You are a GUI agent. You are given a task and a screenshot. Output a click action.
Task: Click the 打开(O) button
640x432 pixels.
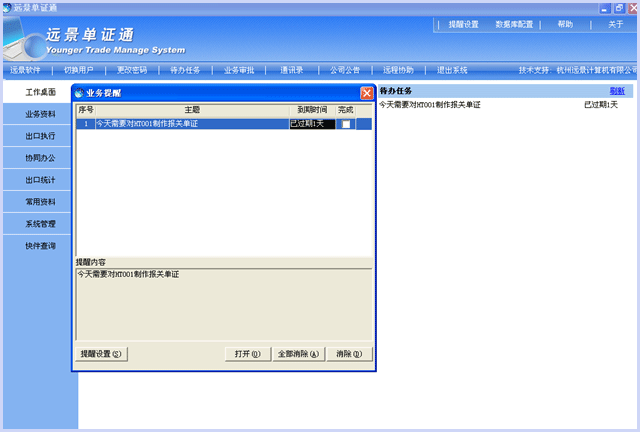click(x=248, y=354)
